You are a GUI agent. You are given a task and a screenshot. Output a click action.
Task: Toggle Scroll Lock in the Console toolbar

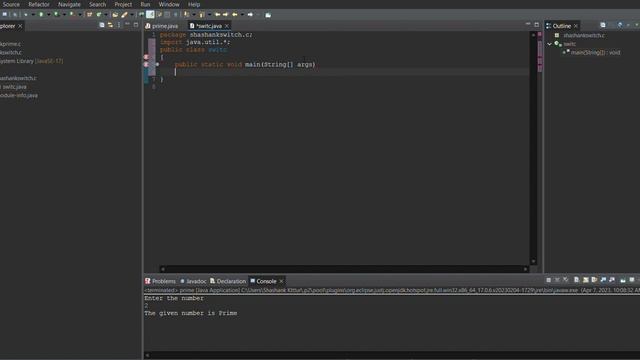585,280
